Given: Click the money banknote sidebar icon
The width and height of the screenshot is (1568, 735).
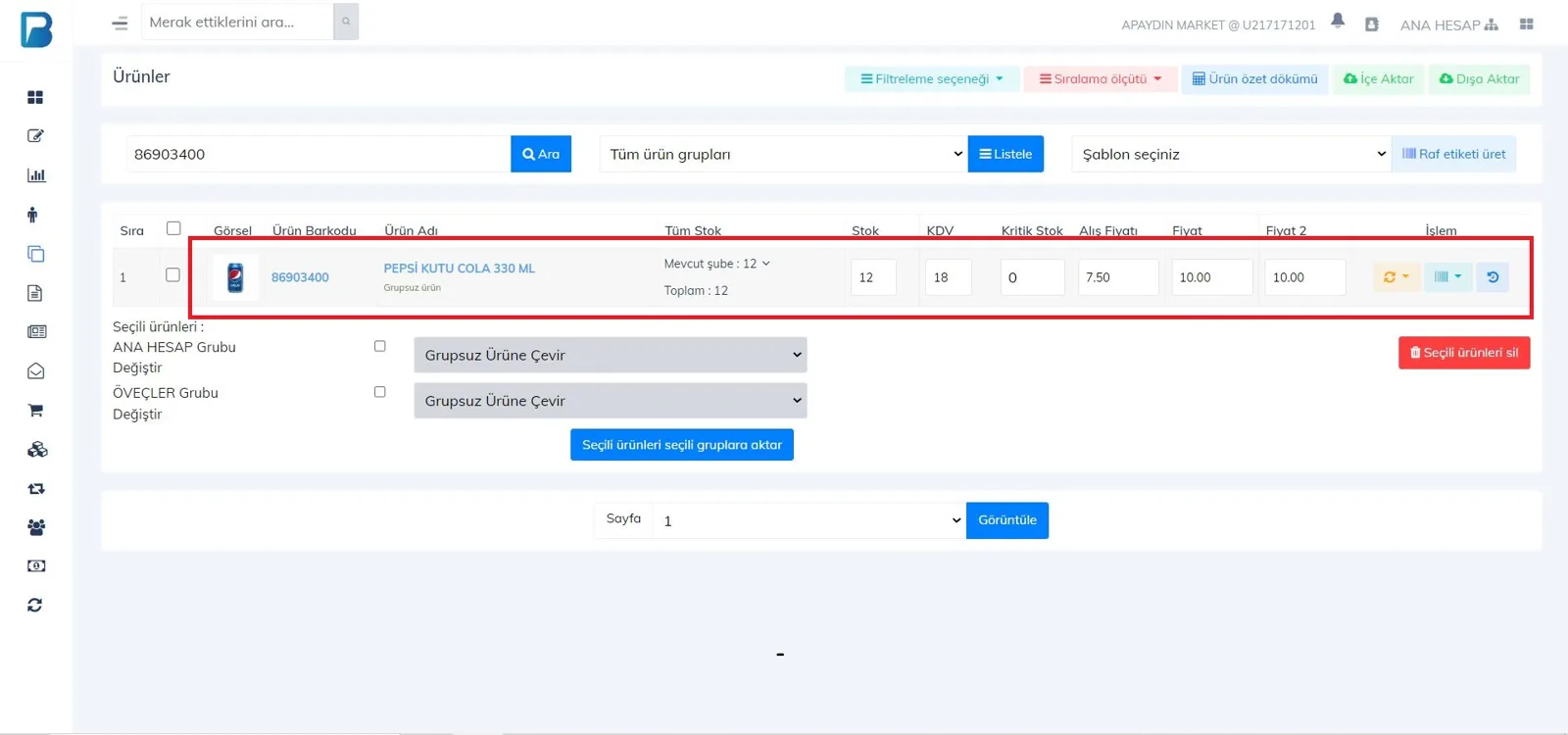Looking at the screenshot, I should click(x=36, y=566).
